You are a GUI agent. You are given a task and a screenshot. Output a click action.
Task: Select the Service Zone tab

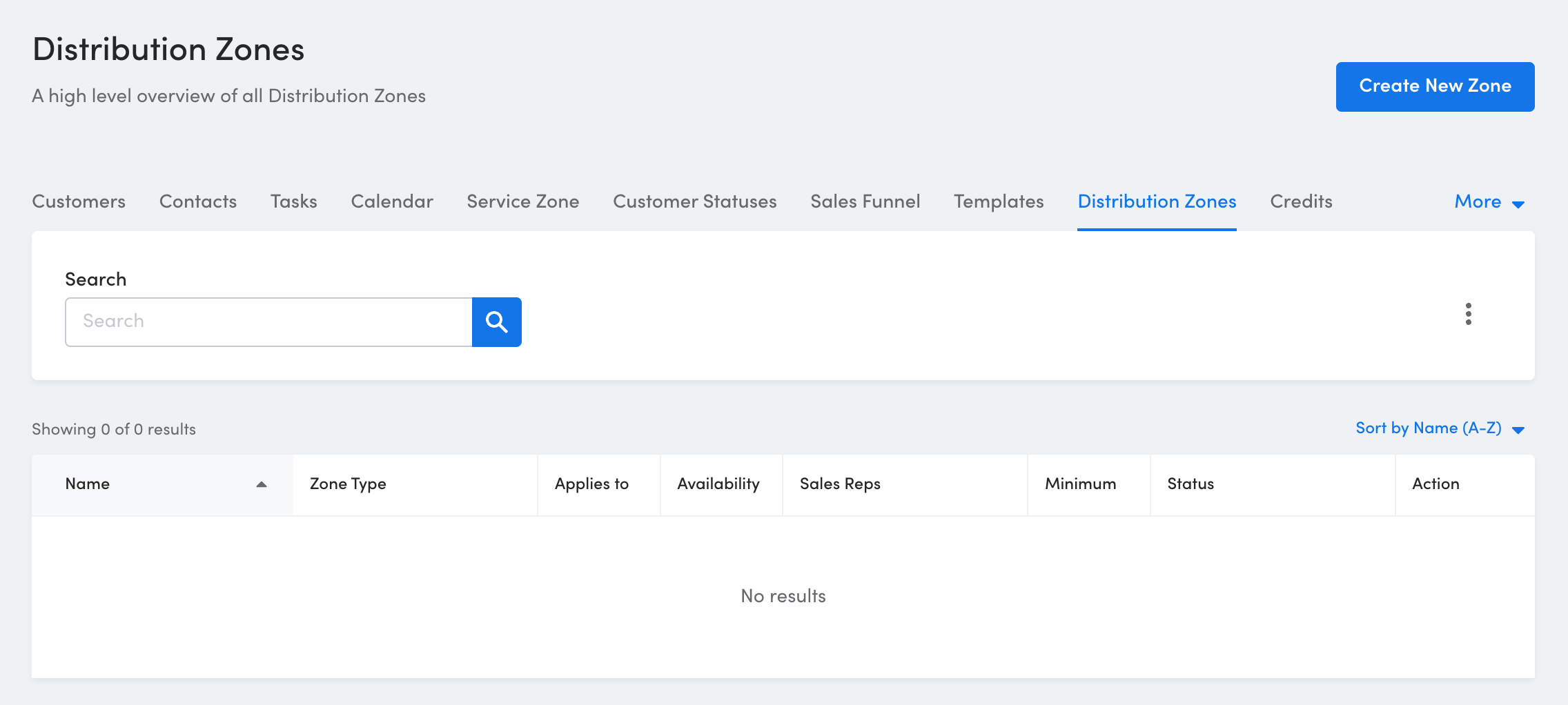(523, 201)
